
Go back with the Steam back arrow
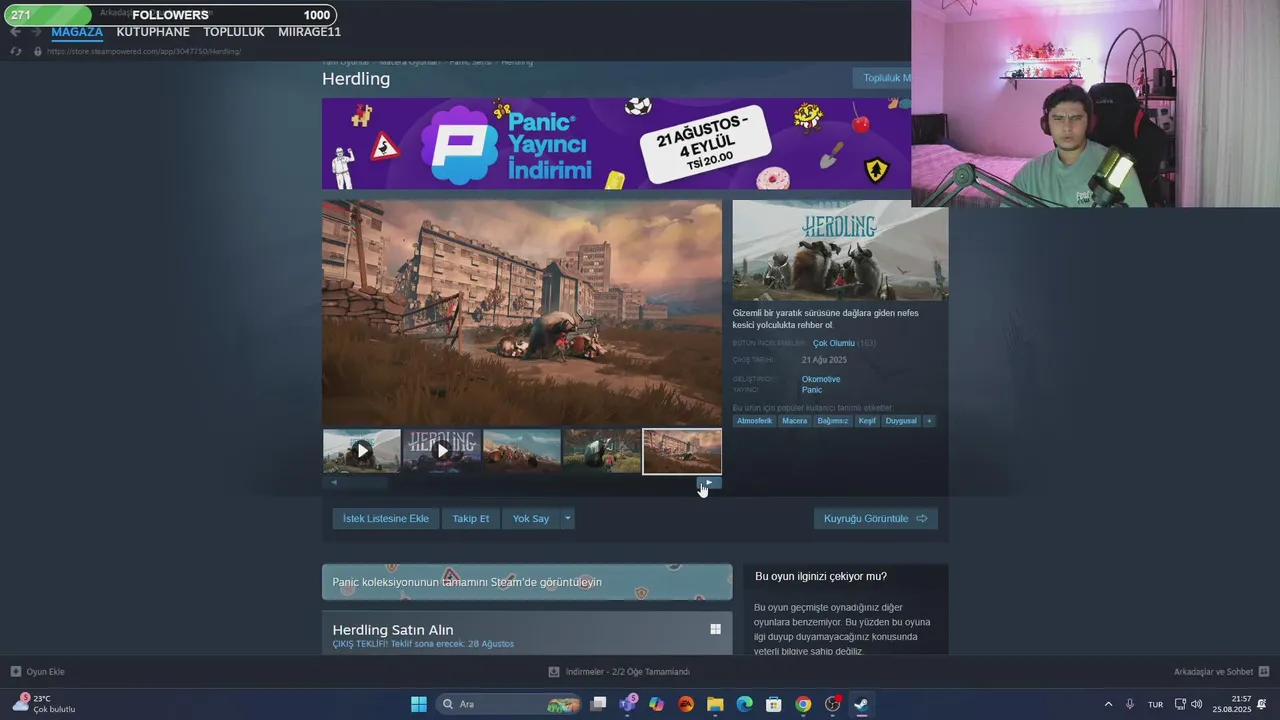[15, 32]
